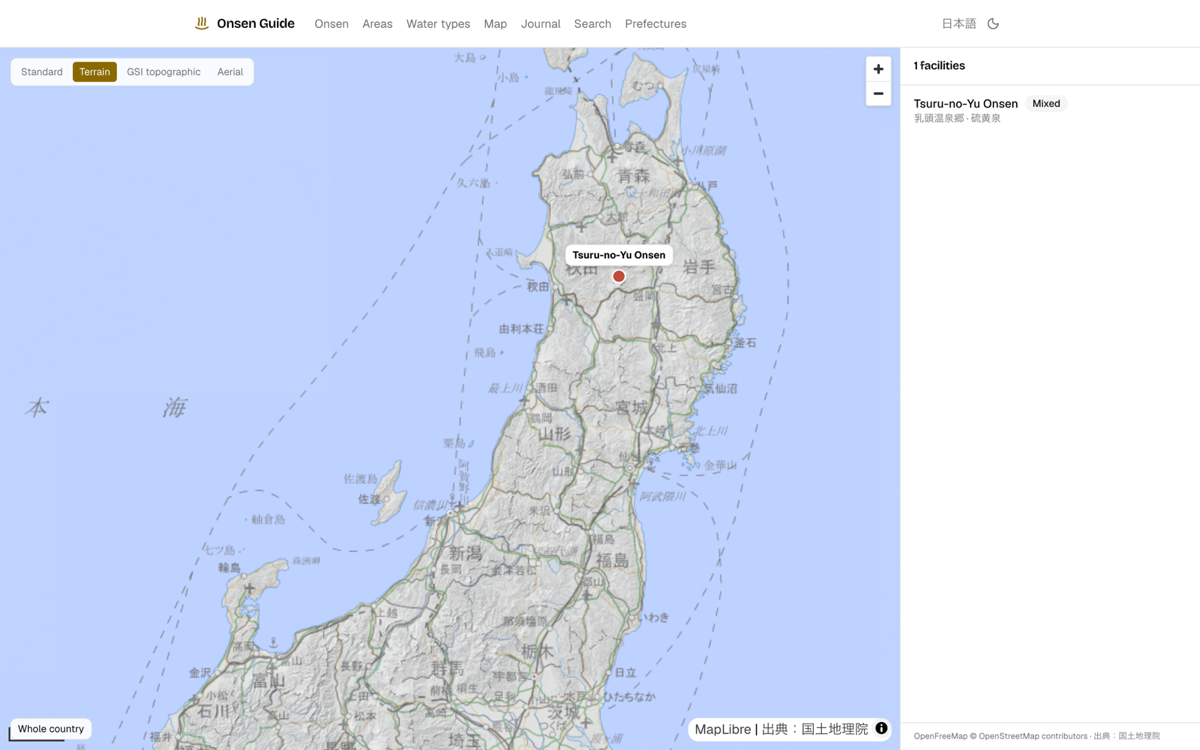
Task: Go to the Journal page
Action: (x=540, y=24)
